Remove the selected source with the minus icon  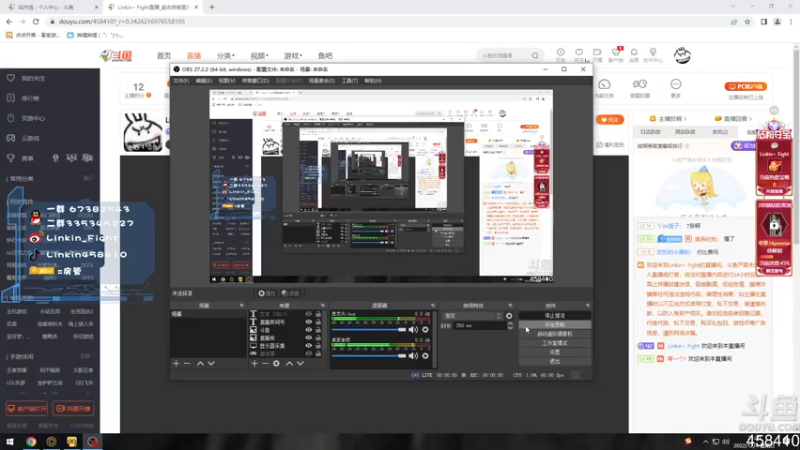point(265,363)
